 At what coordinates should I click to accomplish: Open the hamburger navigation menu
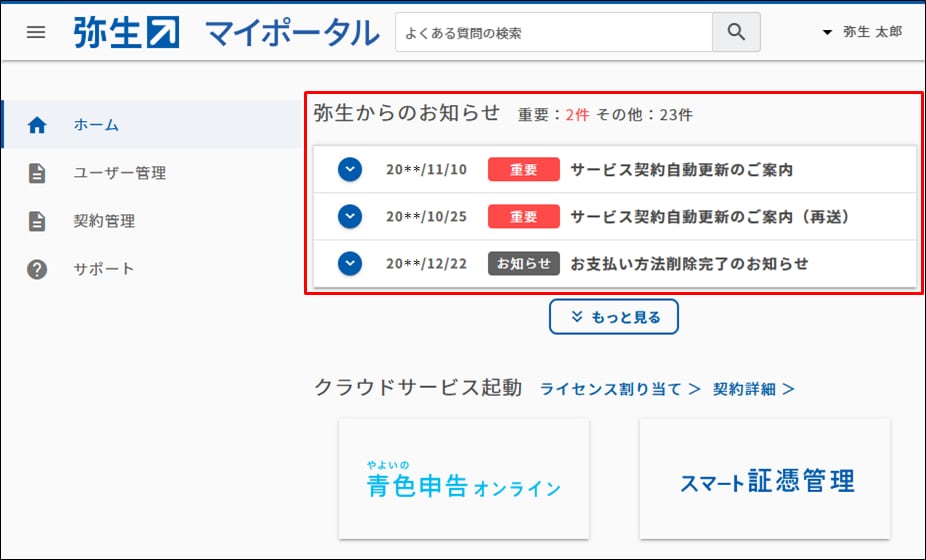click(x=36, y=32)
